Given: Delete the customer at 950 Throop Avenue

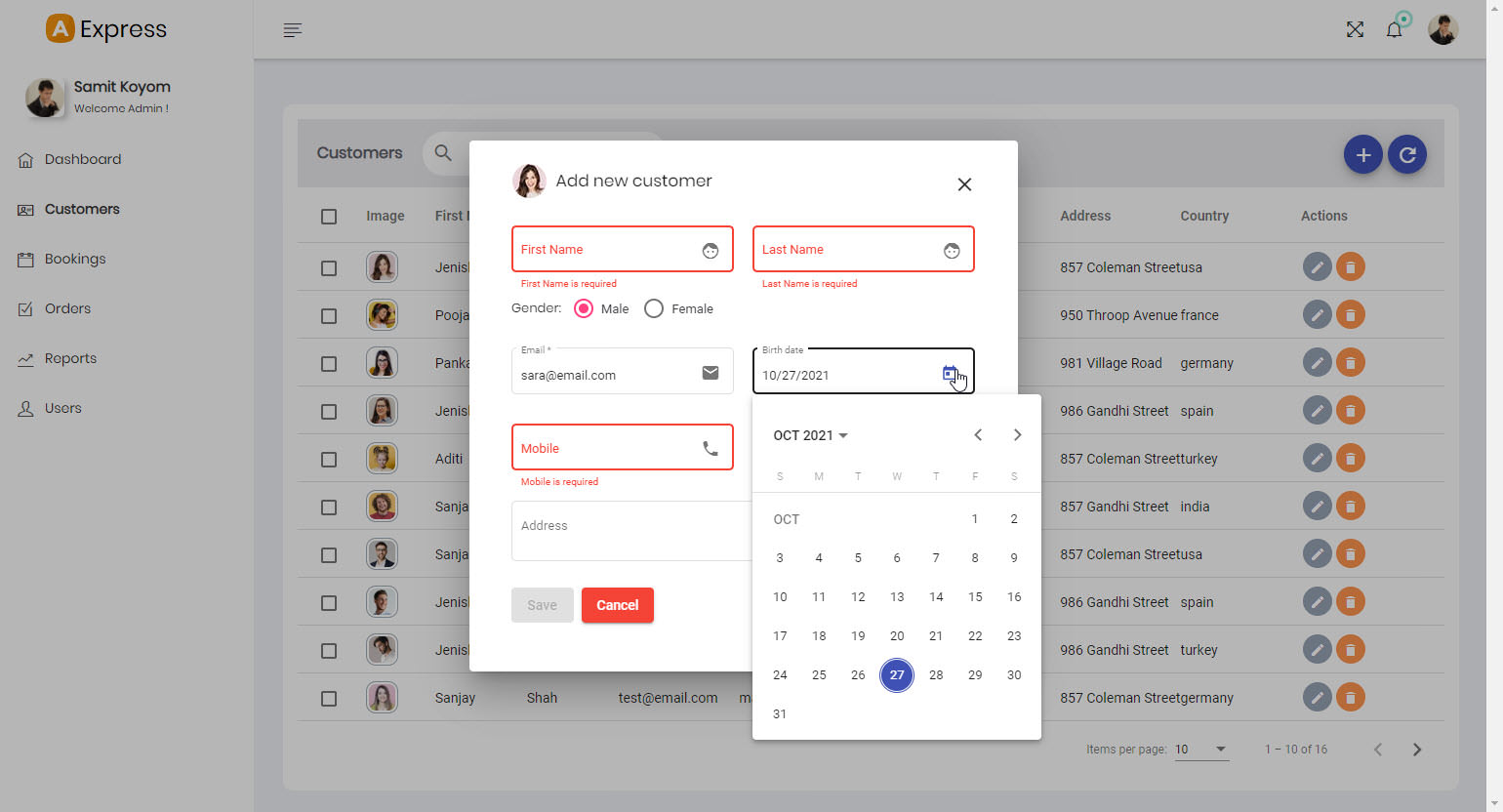Looking at the screenshot, I should [1350, 315].
